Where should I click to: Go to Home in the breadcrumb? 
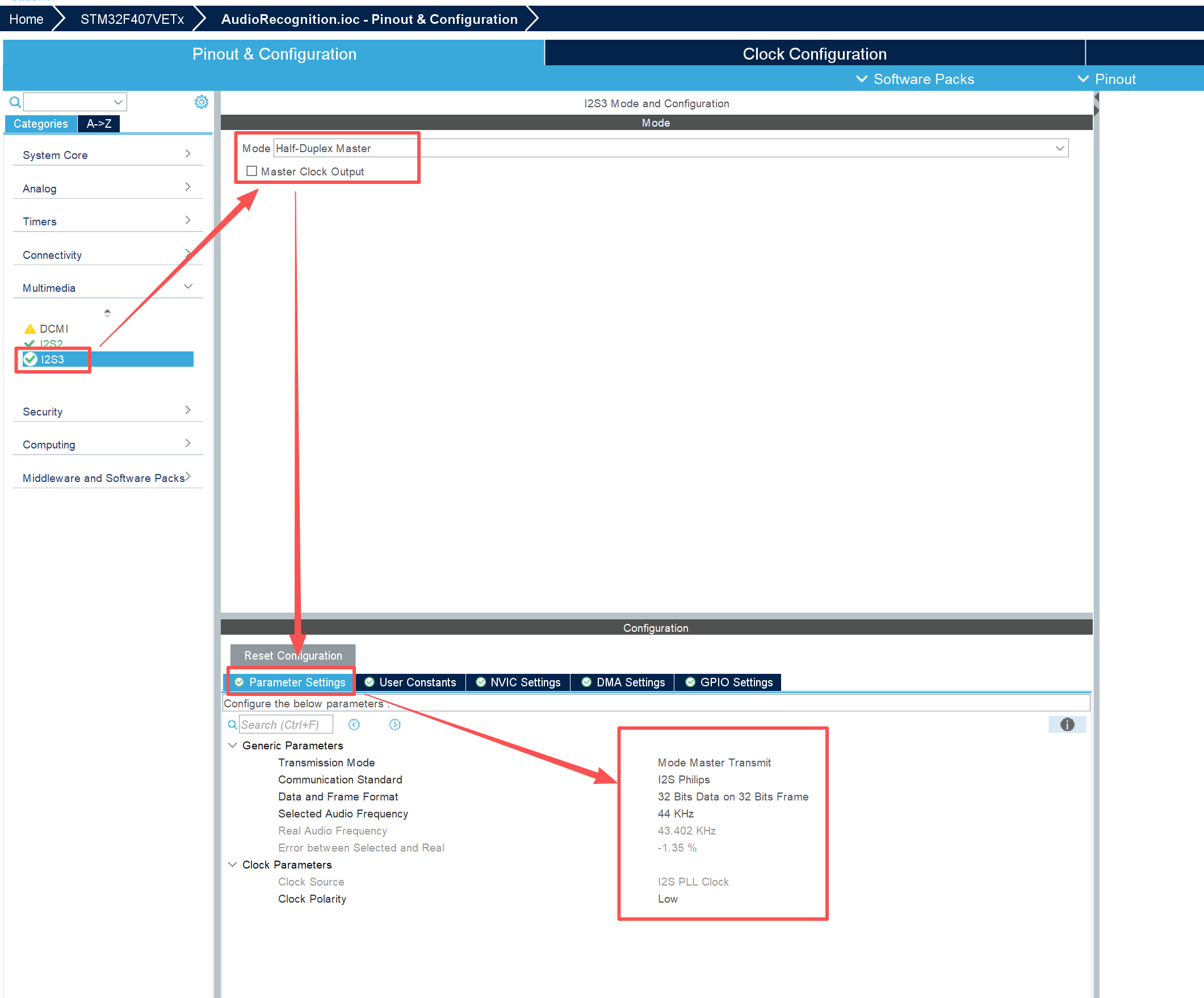tap(26, 19)
